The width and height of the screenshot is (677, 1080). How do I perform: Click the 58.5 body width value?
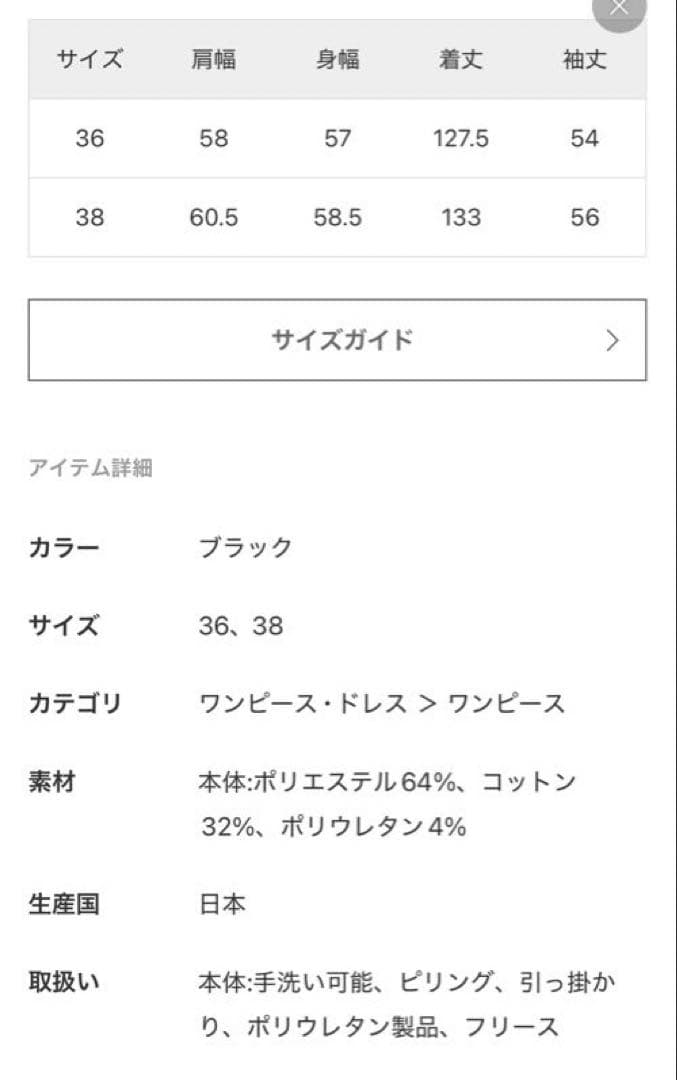coord(337,218)
